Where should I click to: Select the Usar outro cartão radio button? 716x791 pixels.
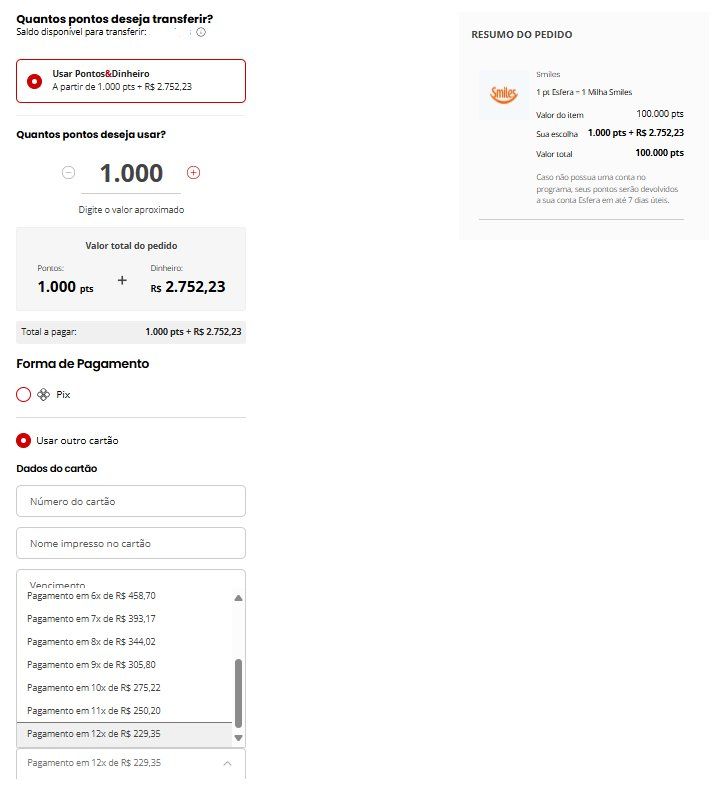pos(23,441)
